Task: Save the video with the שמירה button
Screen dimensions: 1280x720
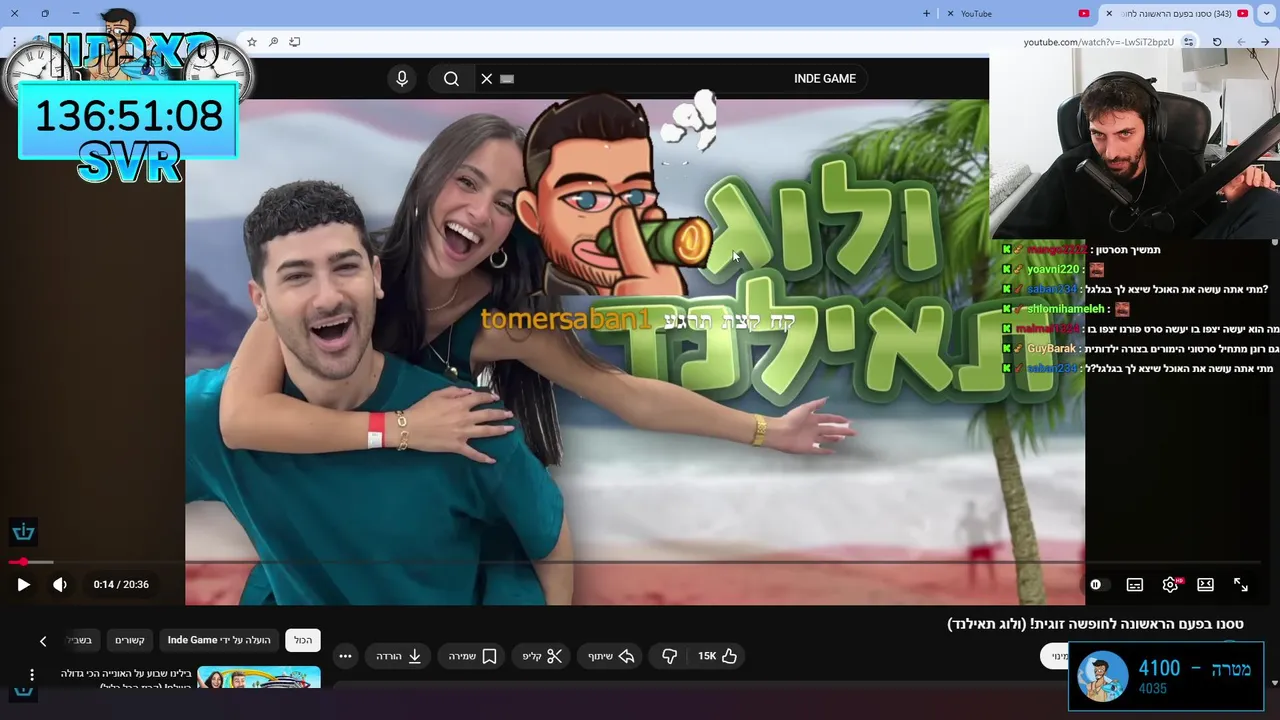Action: 473,656
